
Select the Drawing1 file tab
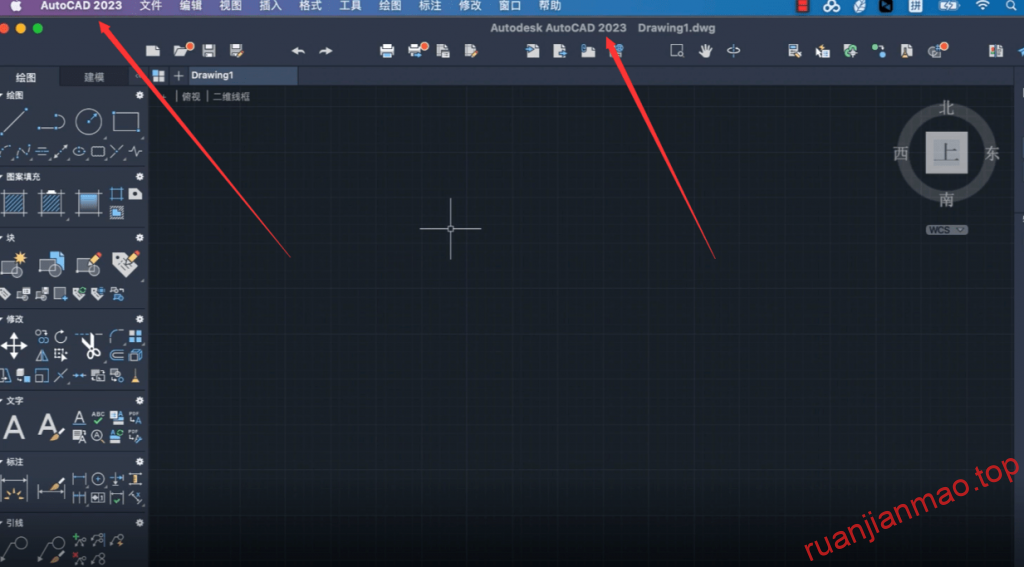243,75
